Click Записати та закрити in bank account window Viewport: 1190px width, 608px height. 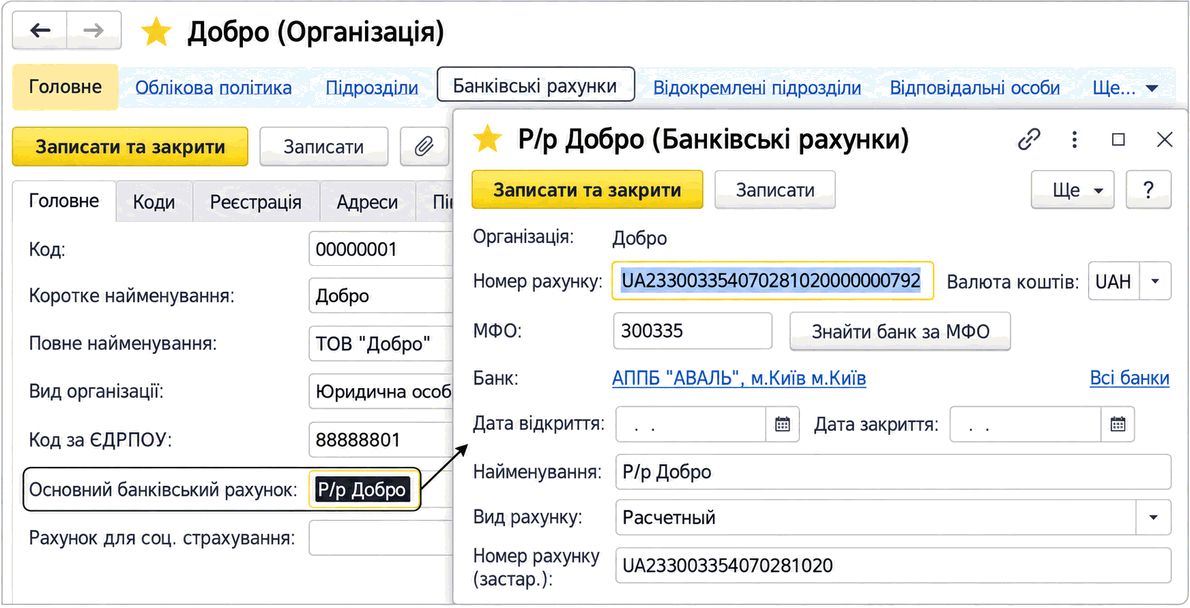[x=587, y=189]
